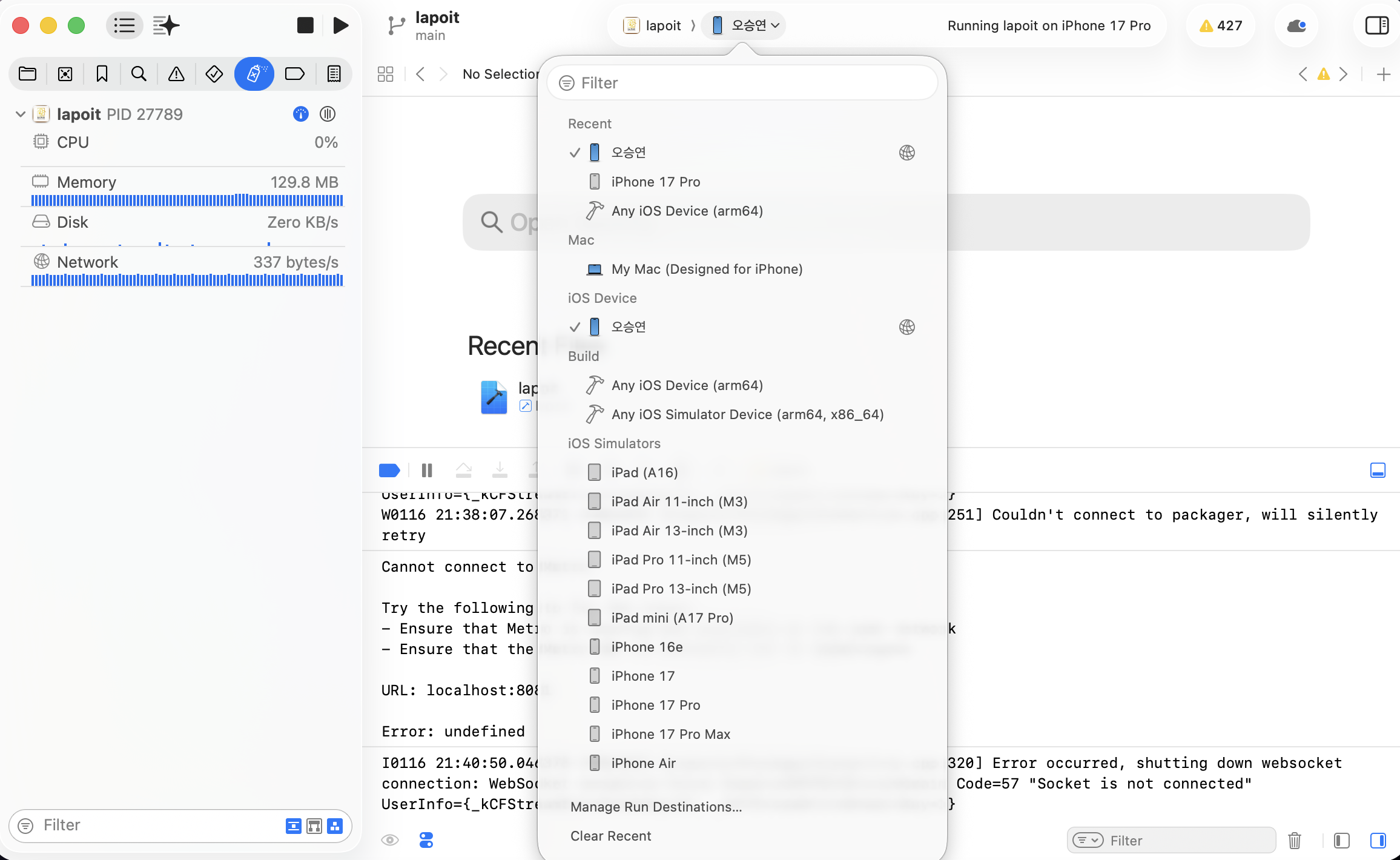
Task: Open the Breakpoint navigator icon
Action: pyautogui.click(x=295, y=74)
